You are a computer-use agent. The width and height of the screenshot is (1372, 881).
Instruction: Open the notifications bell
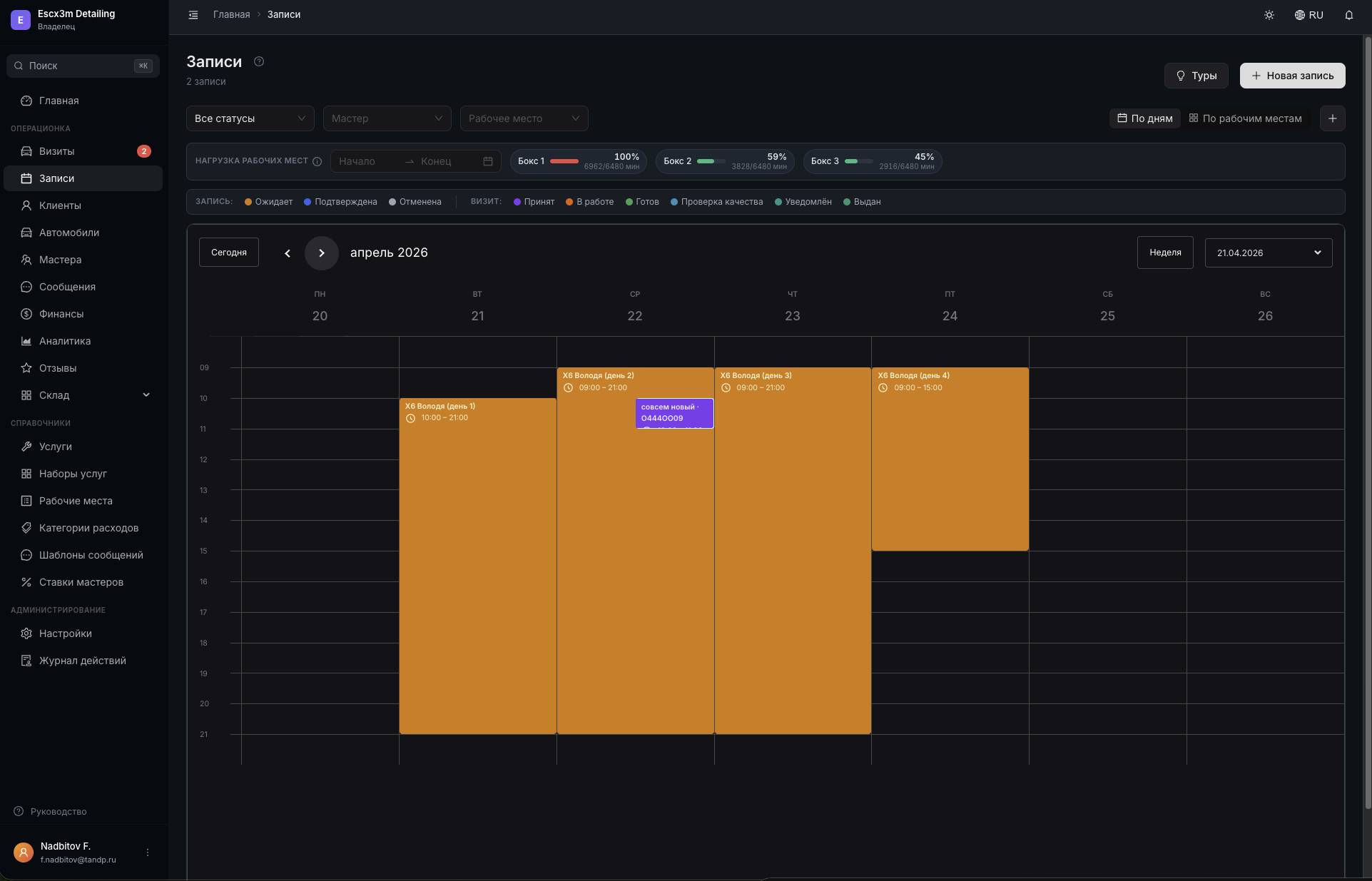point(1348,15)
